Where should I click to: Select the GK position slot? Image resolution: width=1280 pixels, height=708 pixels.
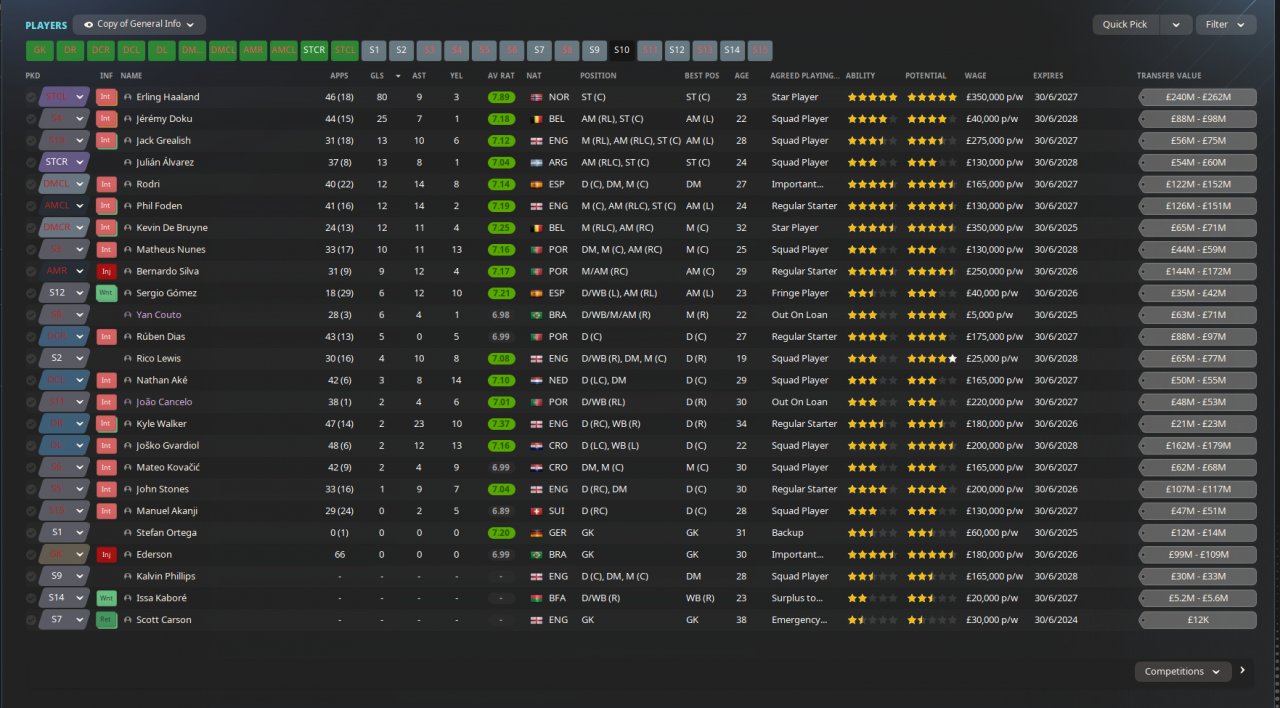[40, 50]
